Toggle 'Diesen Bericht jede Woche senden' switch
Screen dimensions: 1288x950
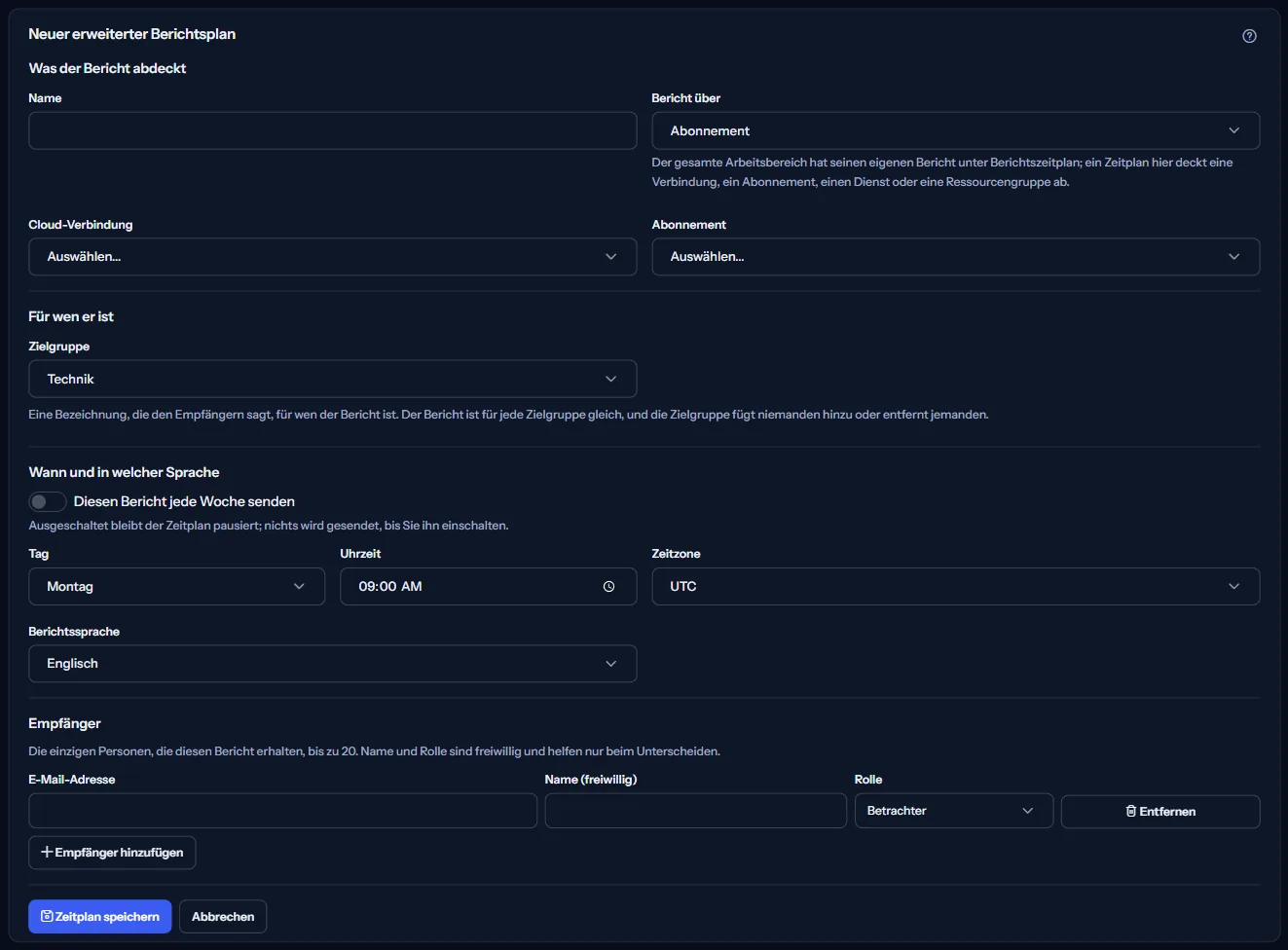[48, 501]
